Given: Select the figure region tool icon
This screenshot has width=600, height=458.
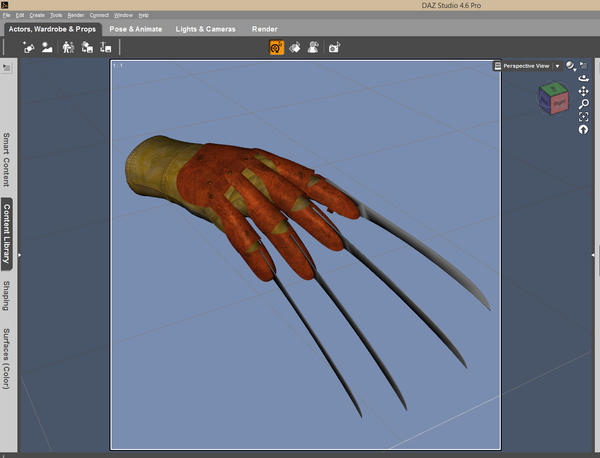Looking at the screenshot, I should coord(313,48).
